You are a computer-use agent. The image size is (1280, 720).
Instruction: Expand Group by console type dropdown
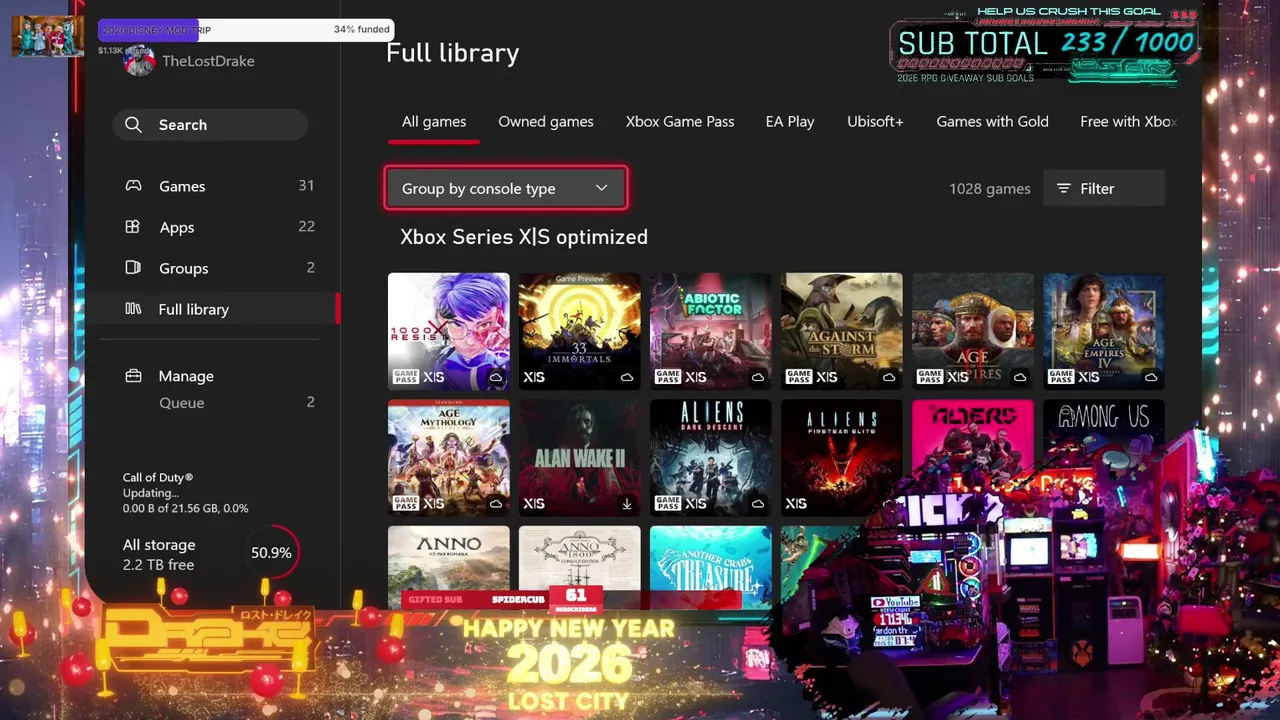click(505, 188)
